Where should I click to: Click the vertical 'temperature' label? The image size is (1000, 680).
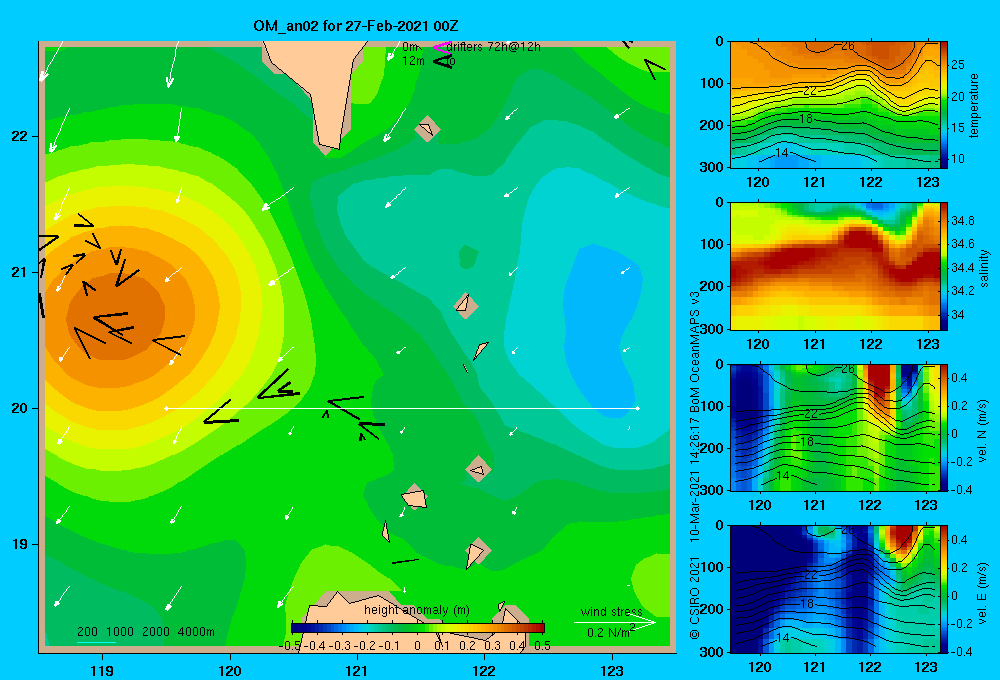tap(974, 105)
